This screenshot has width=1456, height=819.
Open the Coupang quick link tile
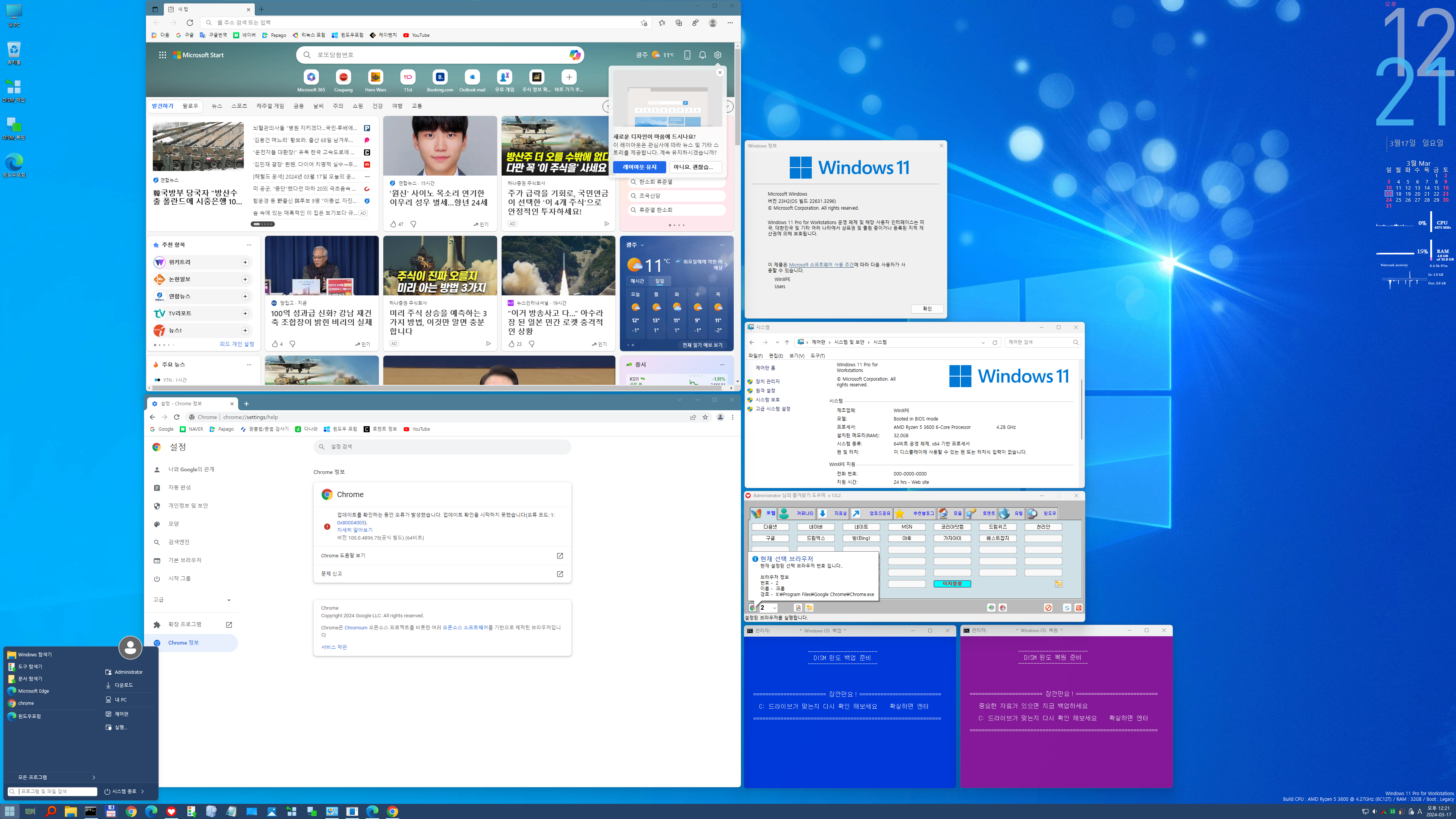click(343, 81)
